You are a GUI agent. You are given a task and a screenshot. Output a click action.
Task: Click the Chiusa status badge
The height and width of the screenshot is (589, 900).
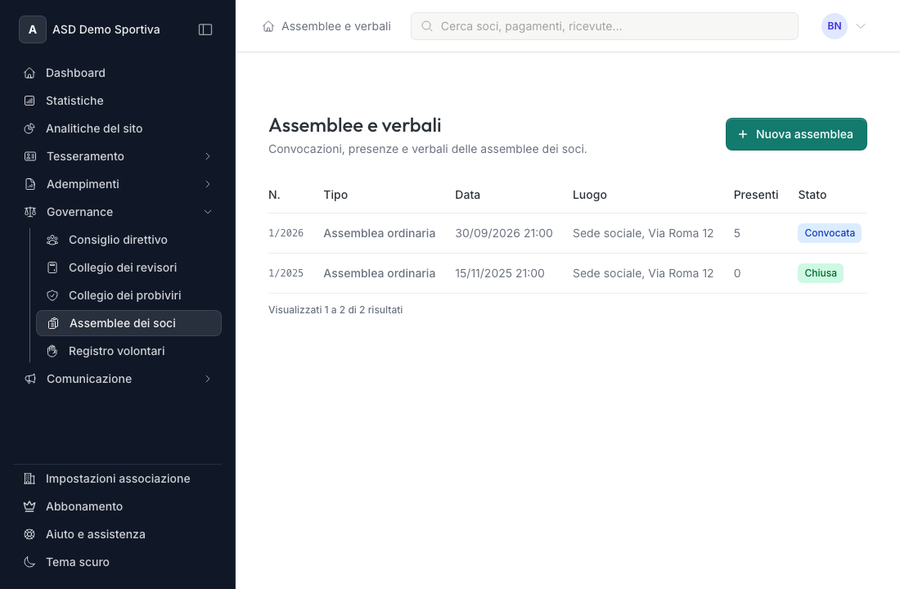820,273
